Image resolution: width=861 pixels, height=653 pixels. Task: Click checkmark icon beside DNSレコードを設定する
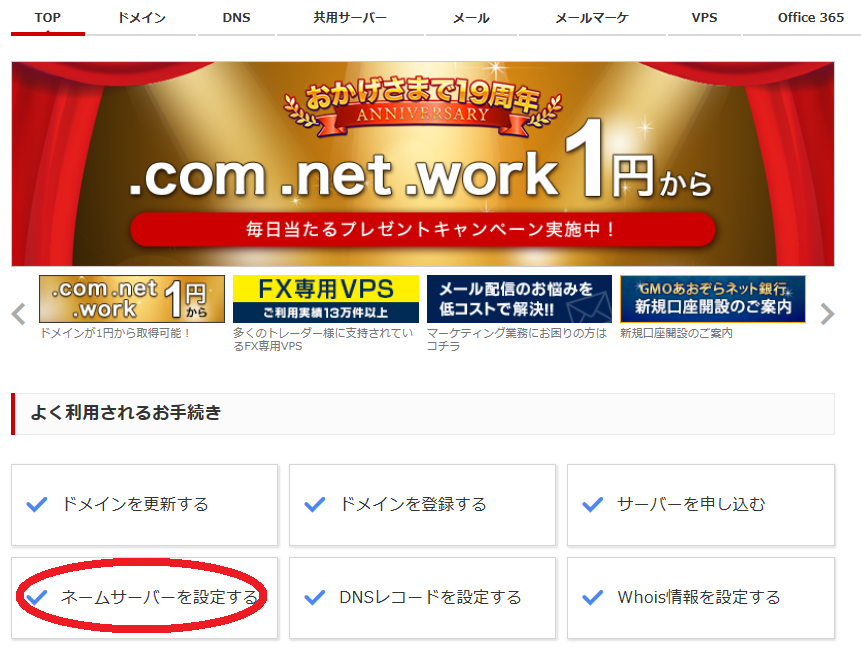click(x=315, y=597)
